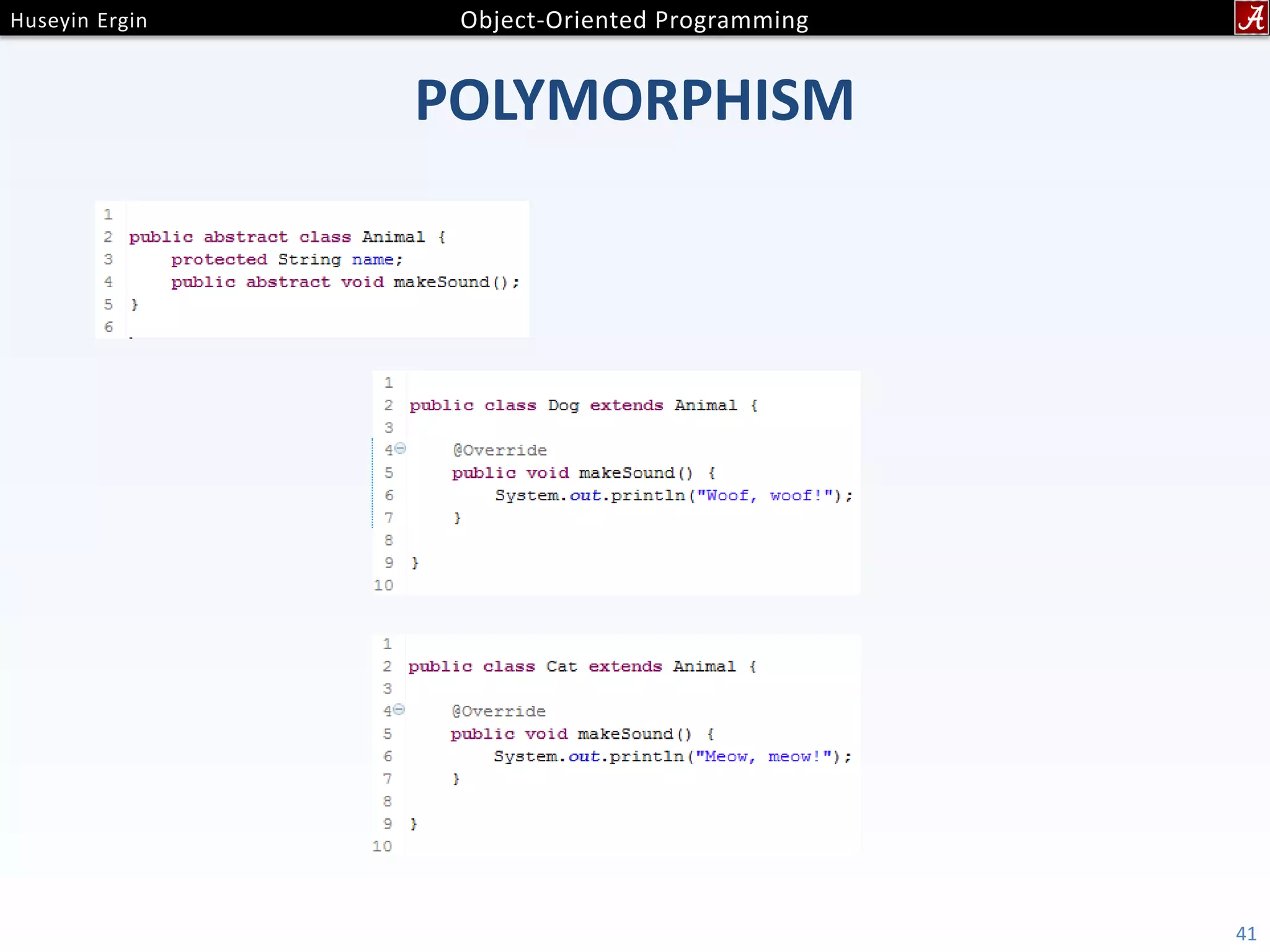This screenshot has width=1270, height=952.
Task: Collapse the Cat makeSound fold marker
Action: (399, 709)
